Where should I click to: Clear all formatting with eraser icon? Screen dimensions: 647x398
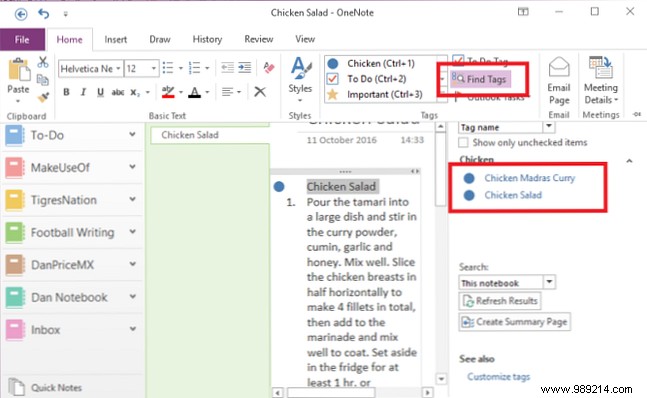click(x=269, y=68)
